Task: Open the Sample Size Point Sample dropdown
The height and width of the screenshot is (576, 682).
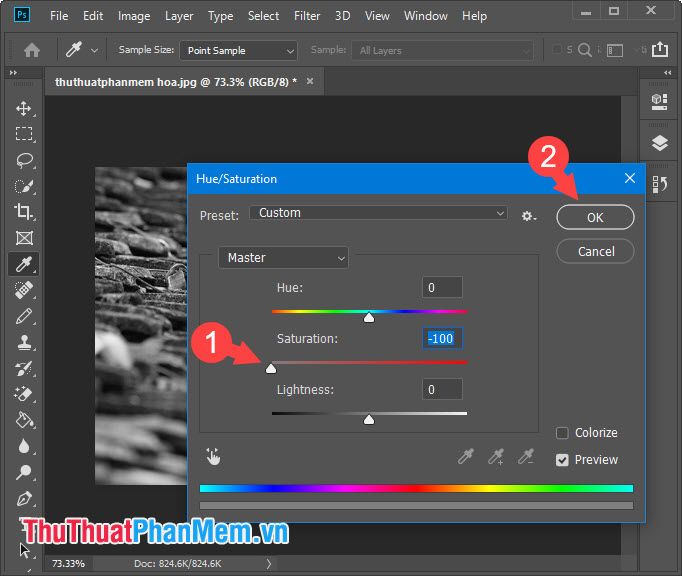Action: (x=238, y=51)
